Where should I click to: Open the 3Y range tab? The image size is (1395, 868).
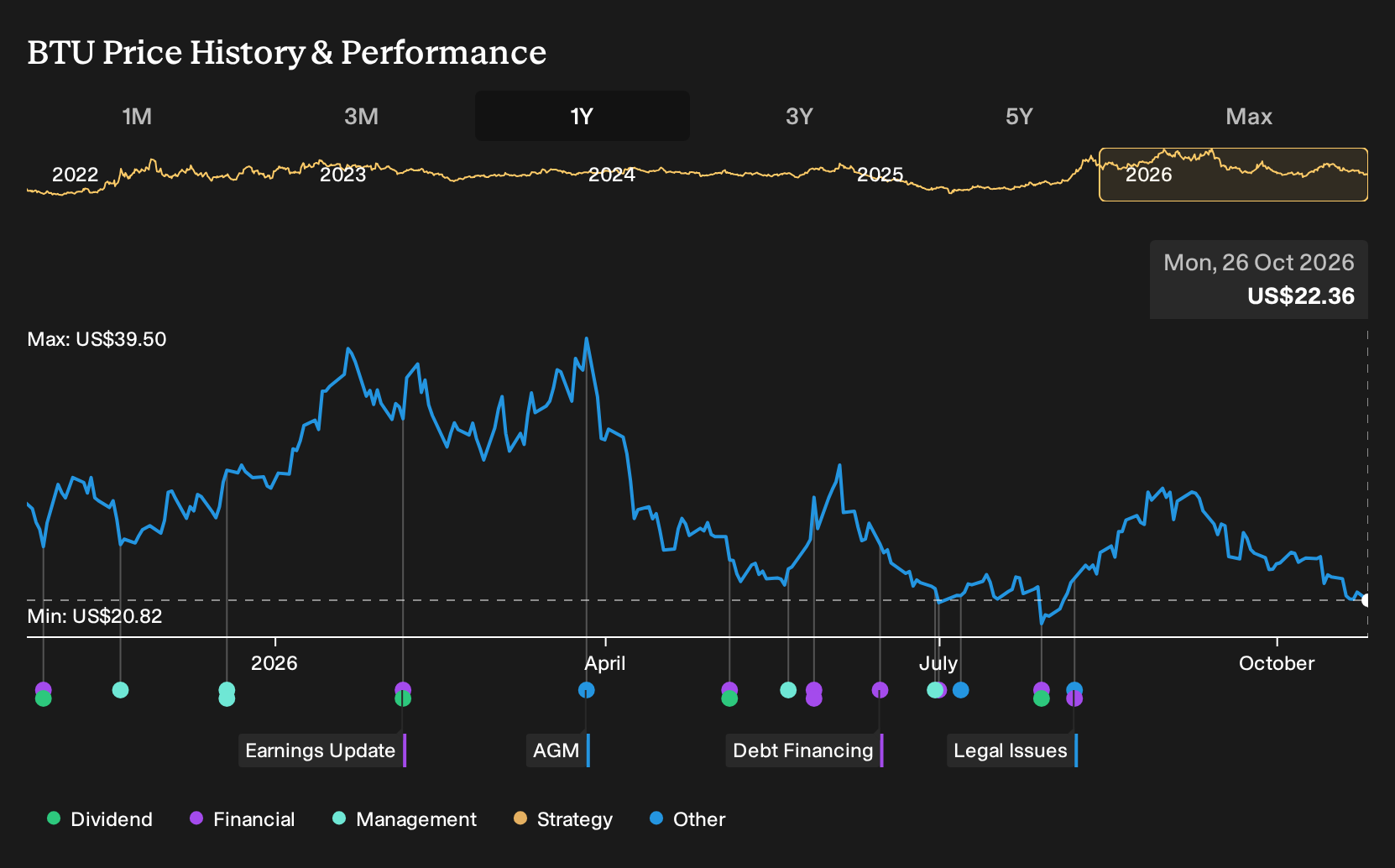(x=799, y=116)
